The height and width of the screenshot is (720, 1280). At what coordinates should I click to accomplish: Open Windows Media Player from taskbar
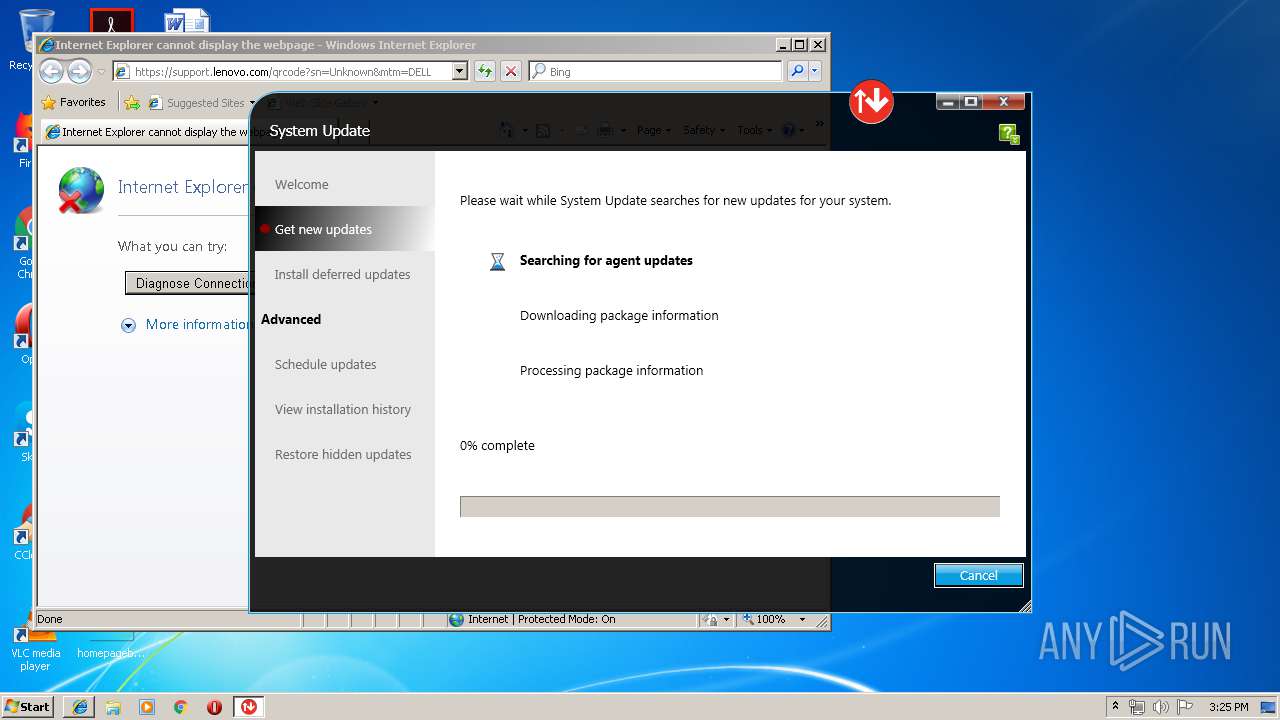point(147,707)
